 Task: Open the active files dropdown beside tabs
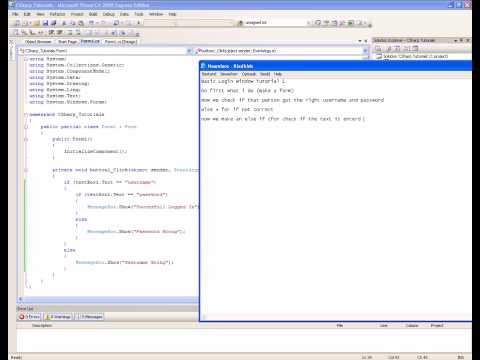click(360, 41)
